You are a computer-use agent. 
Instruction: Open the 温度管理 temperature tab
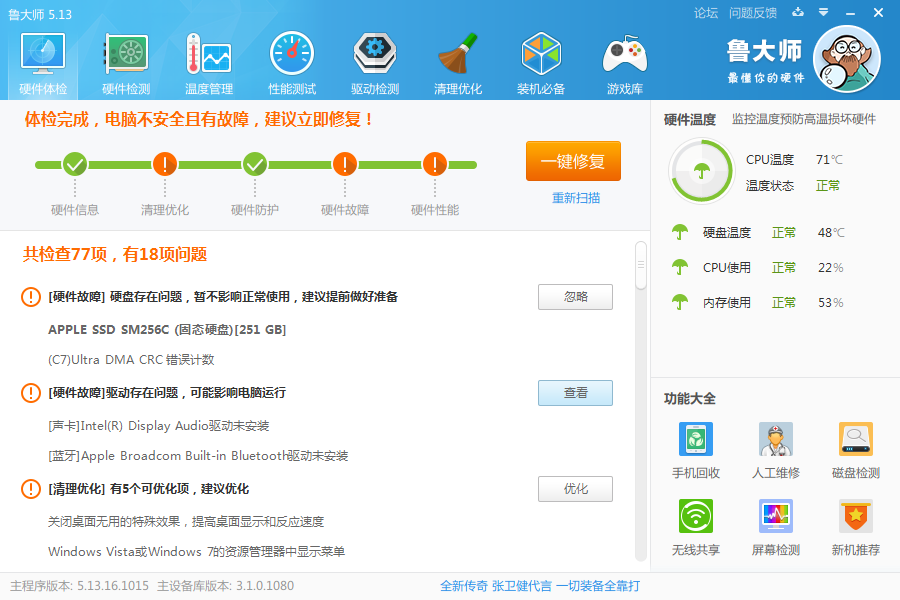209,64
